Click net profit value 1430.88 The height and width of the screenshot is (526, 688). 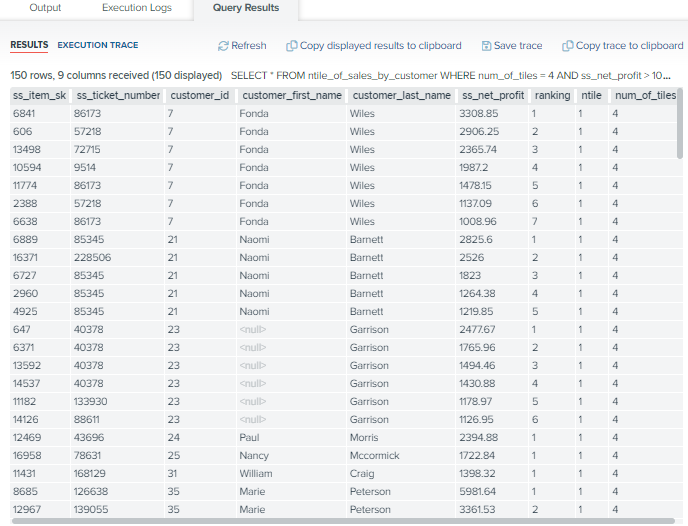pos(477,383)
